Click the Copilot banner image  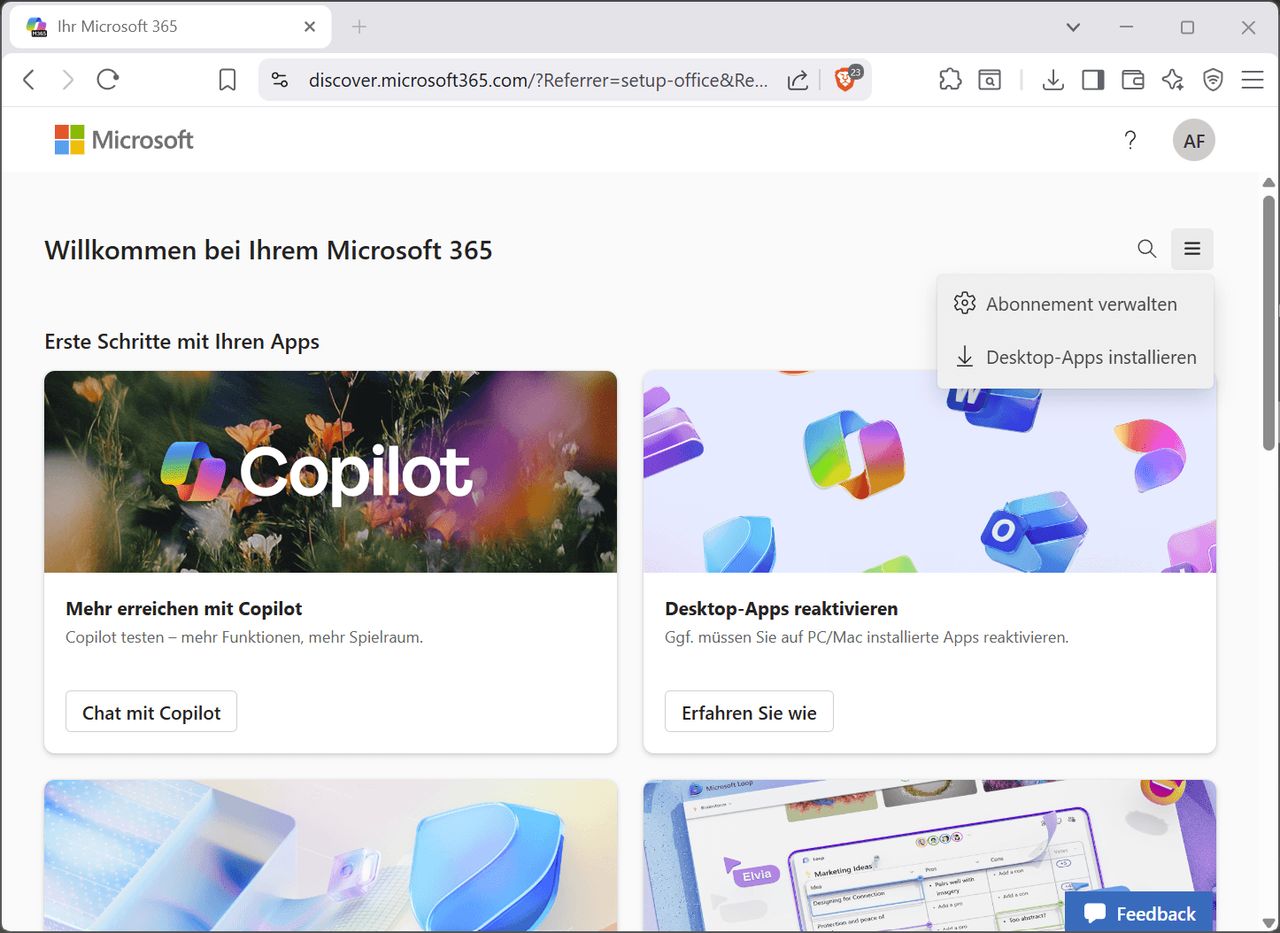[331, 472]
